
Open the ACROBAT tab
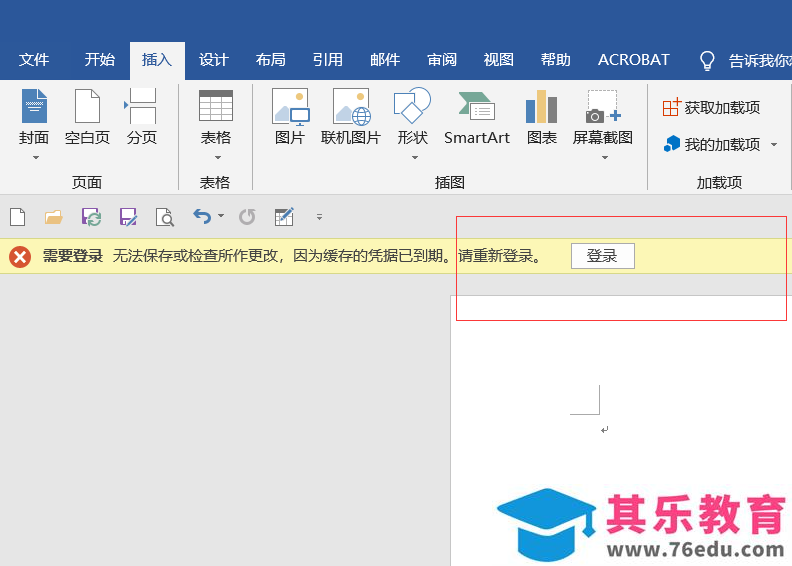(x=633, y=60)
